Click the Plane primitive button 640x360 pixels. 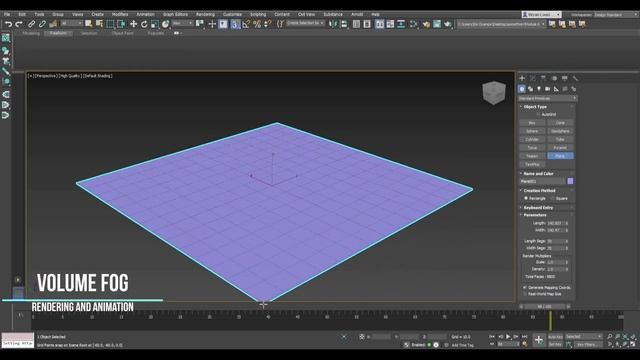click(x=560, y=156)
